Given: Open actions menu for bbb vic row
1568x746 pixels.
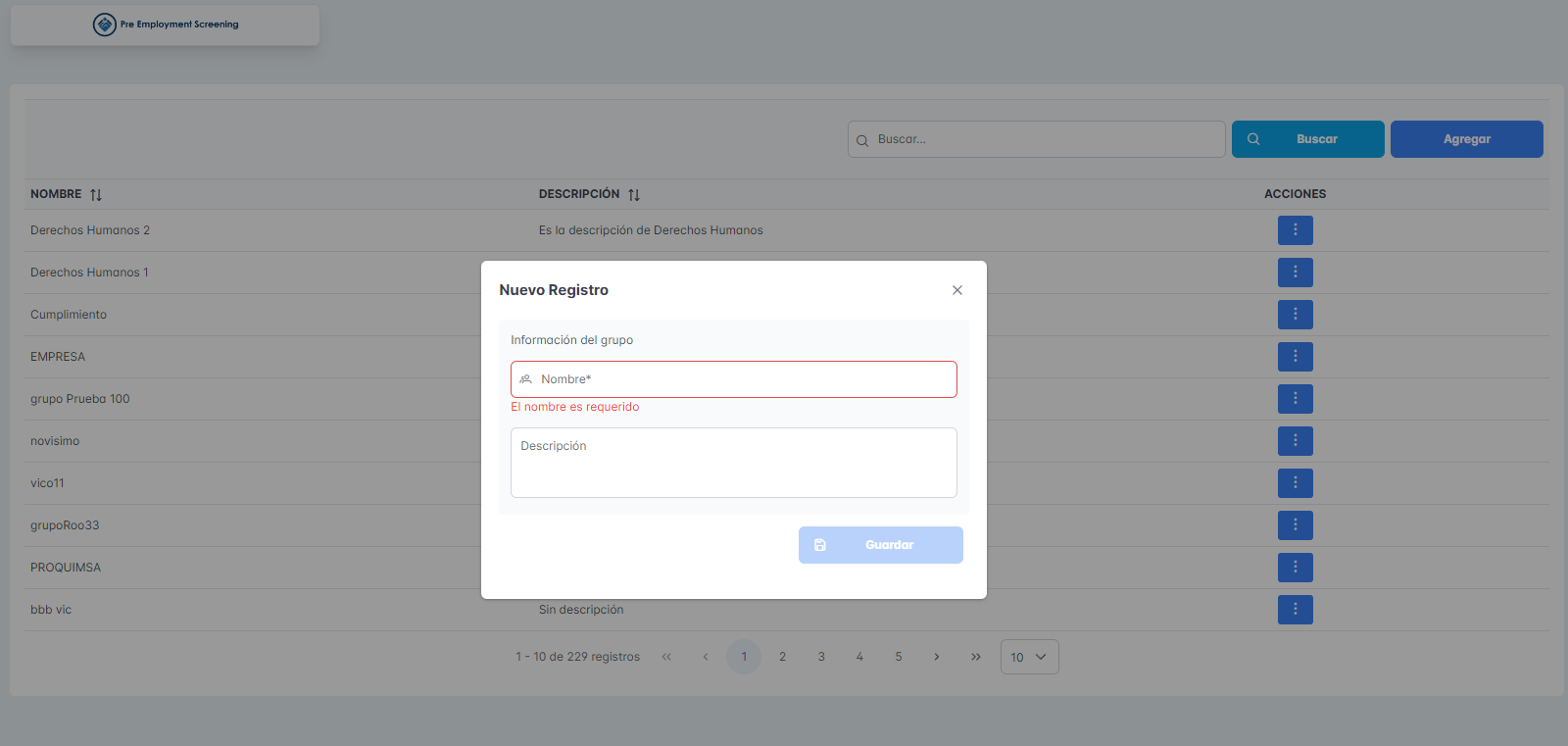Looking at the screenshot, I should click(1295, 610).
